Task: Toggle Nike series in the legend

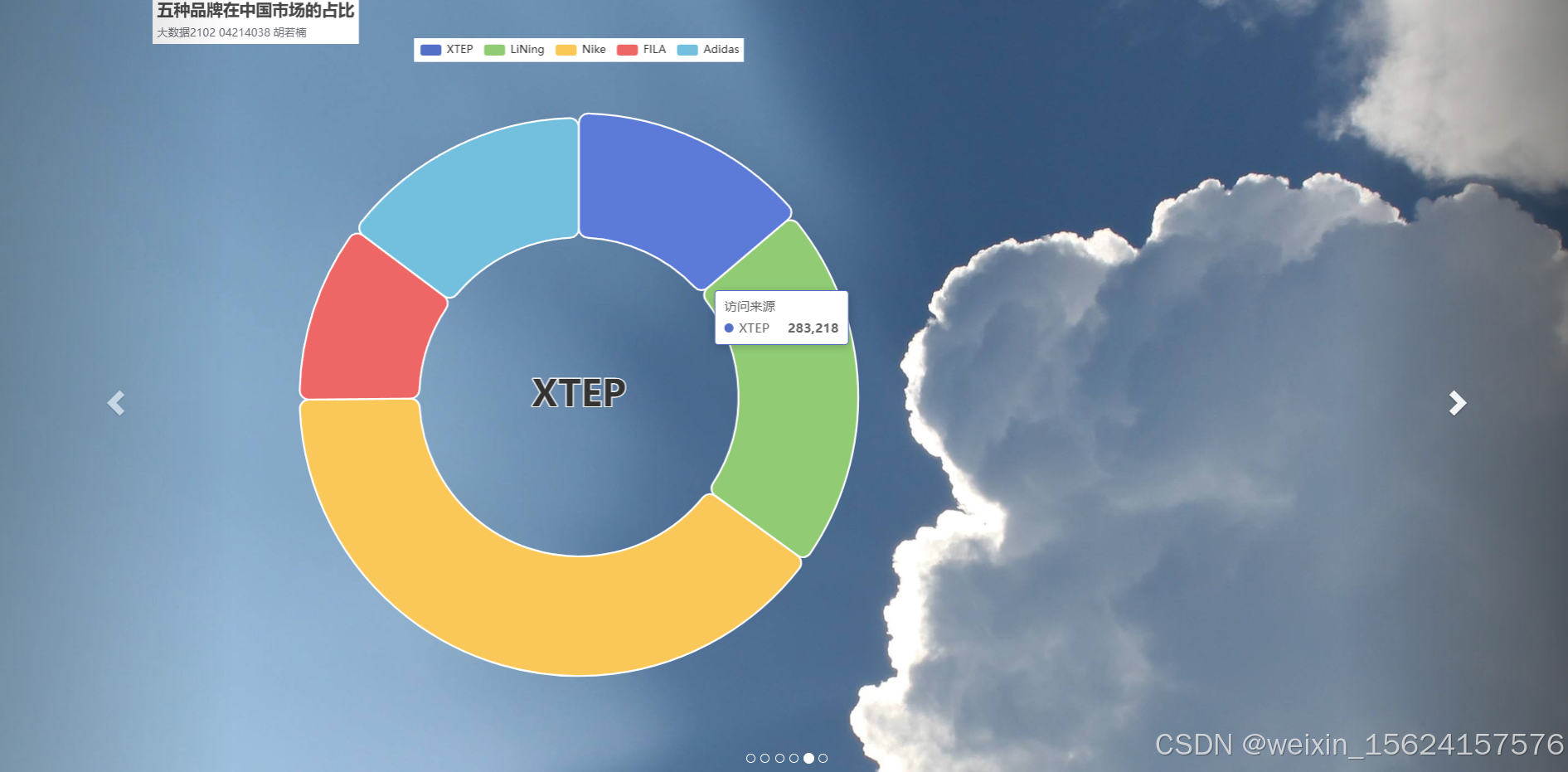Action: click(x=580, y=50)
